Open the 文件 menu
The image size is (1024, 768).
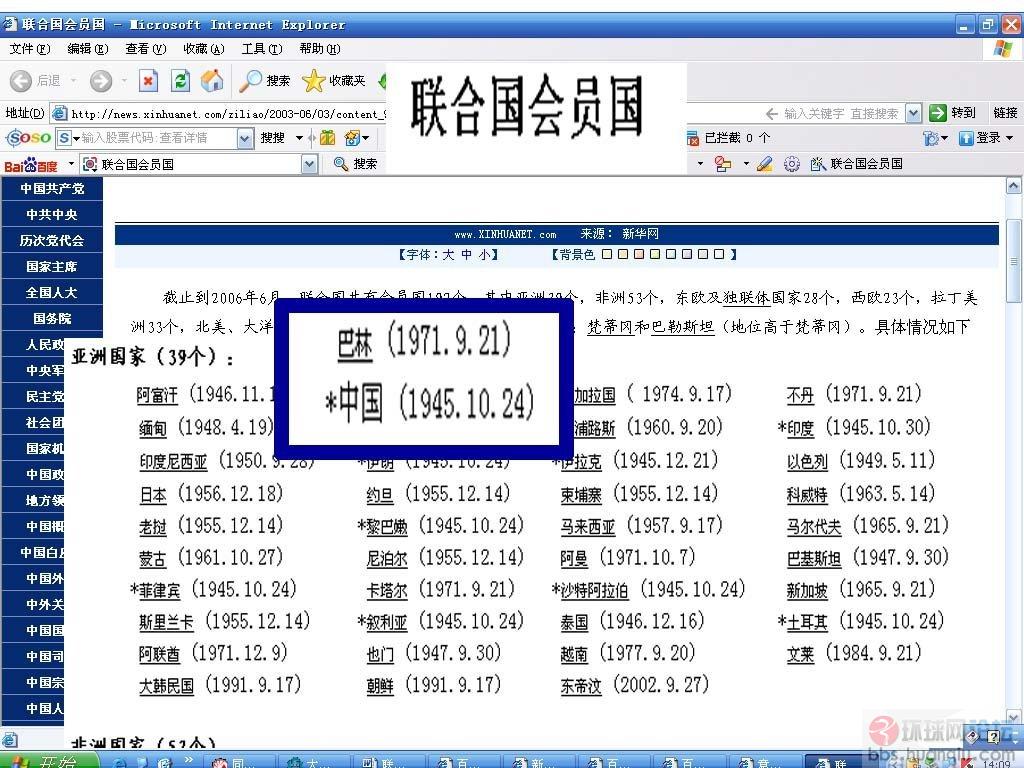[29, 49]
